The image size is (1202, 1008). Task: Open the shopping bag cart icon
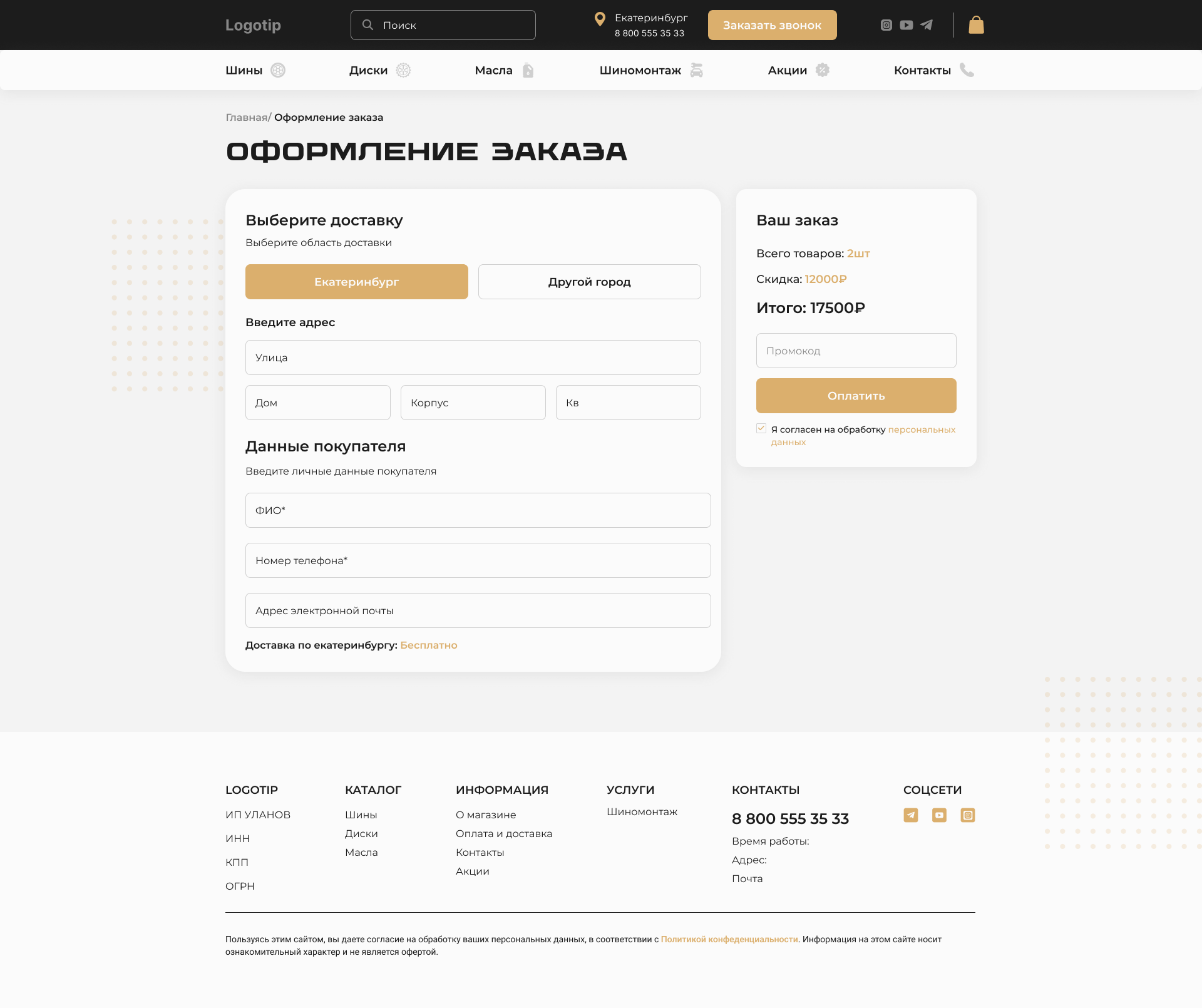pyautogui.click(x=977, y=25)
